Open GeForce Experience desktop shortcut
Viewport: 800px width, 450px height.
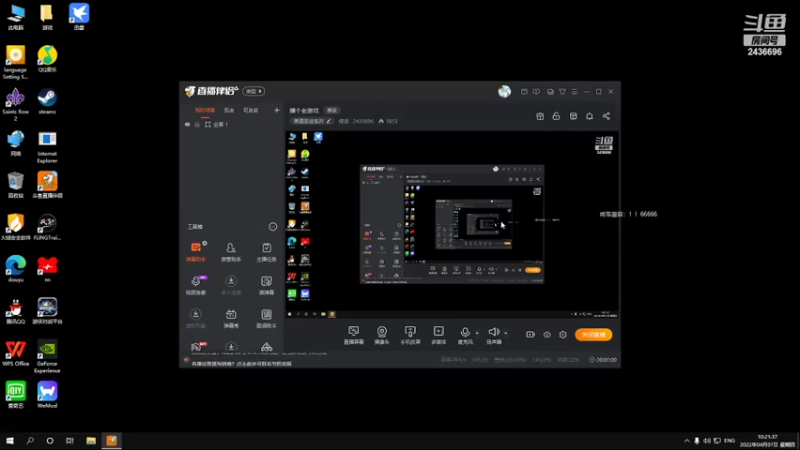[x=47, y=356]
